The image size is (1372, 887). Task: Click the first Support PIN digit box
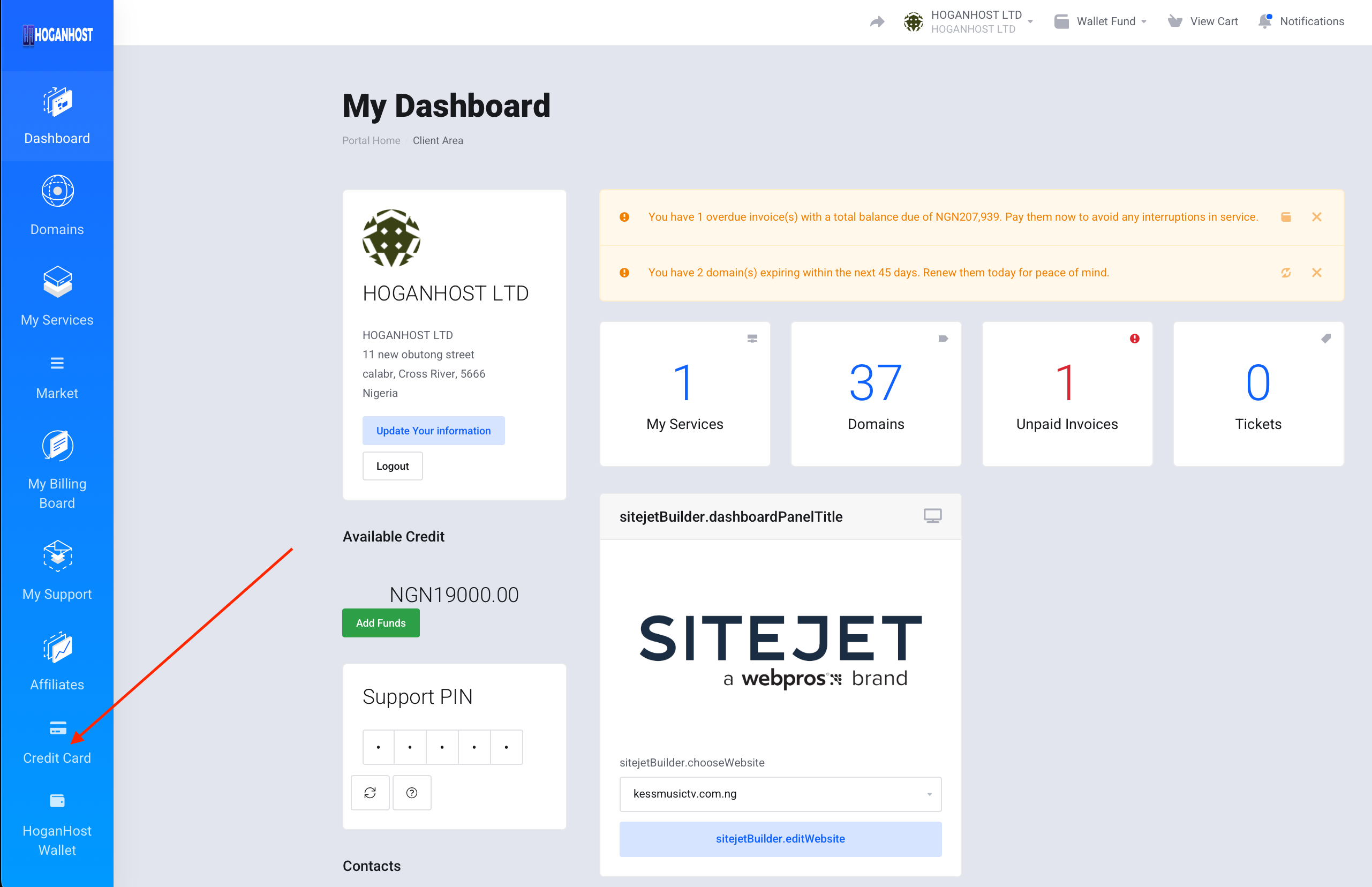point(378,747)
